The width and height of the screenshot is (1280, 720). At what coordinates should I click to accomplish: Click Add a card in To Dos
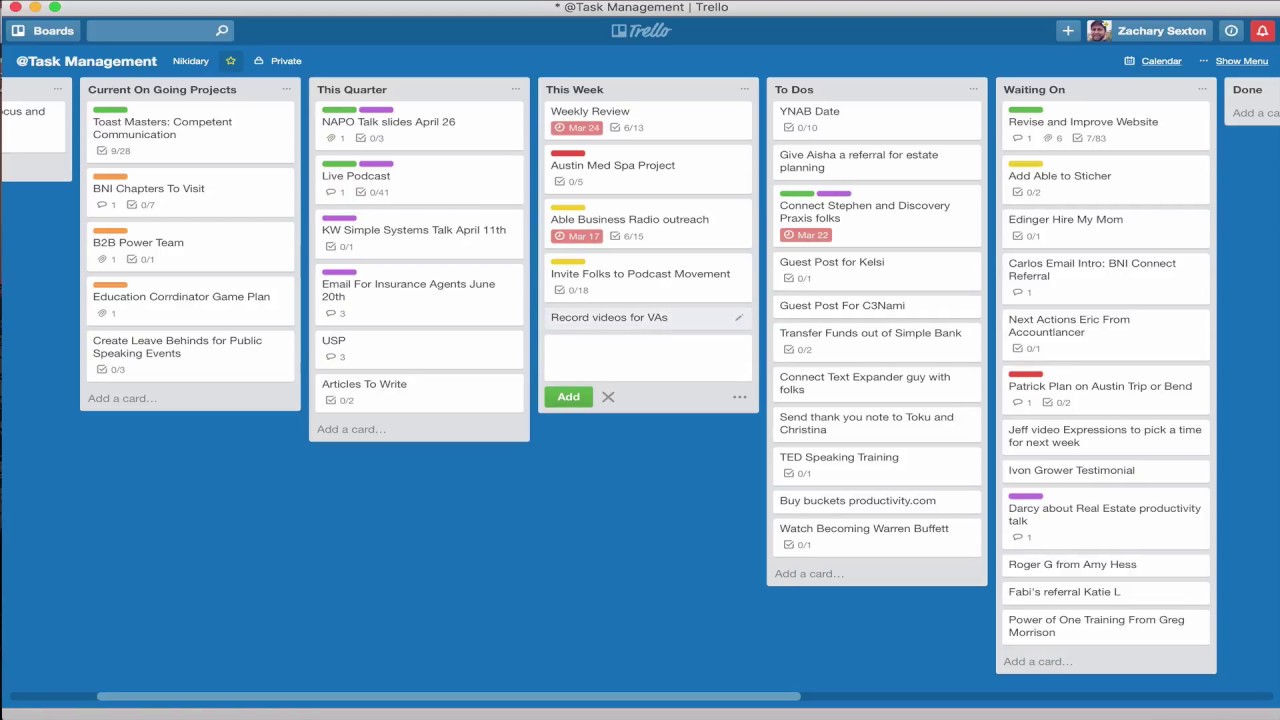809,574
